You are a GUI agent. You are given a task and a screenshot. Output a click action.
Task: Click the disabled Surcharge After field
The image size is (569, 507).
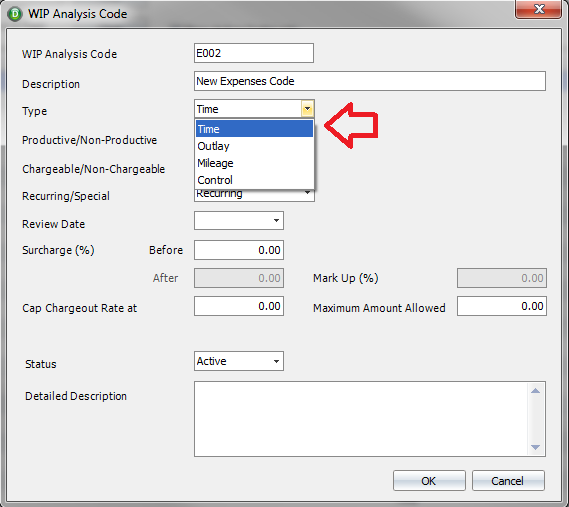(239, 278)
